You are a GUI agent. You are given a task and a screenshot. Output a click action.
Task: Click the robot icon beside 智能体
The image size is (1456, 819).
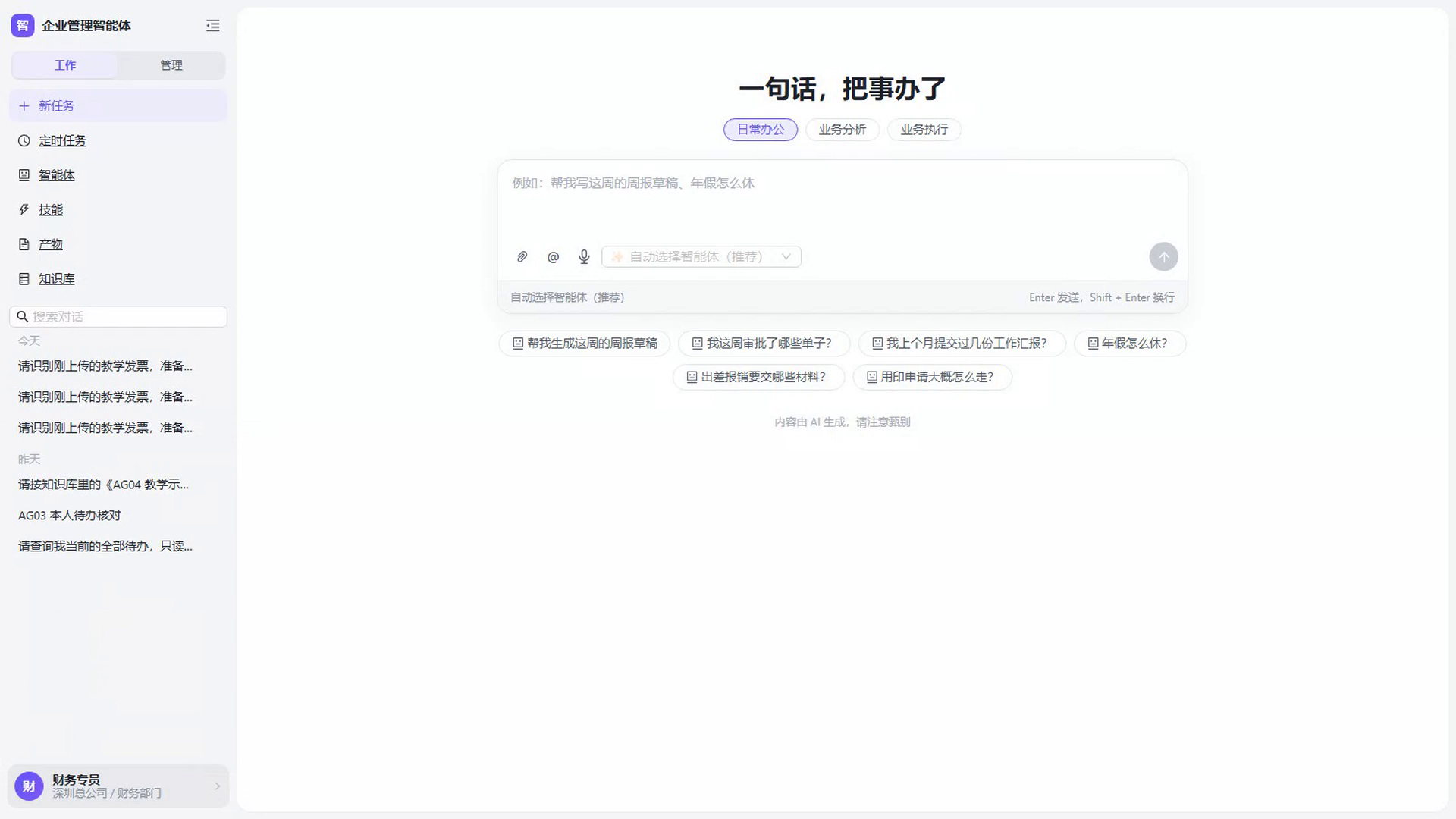pos(24,175)
